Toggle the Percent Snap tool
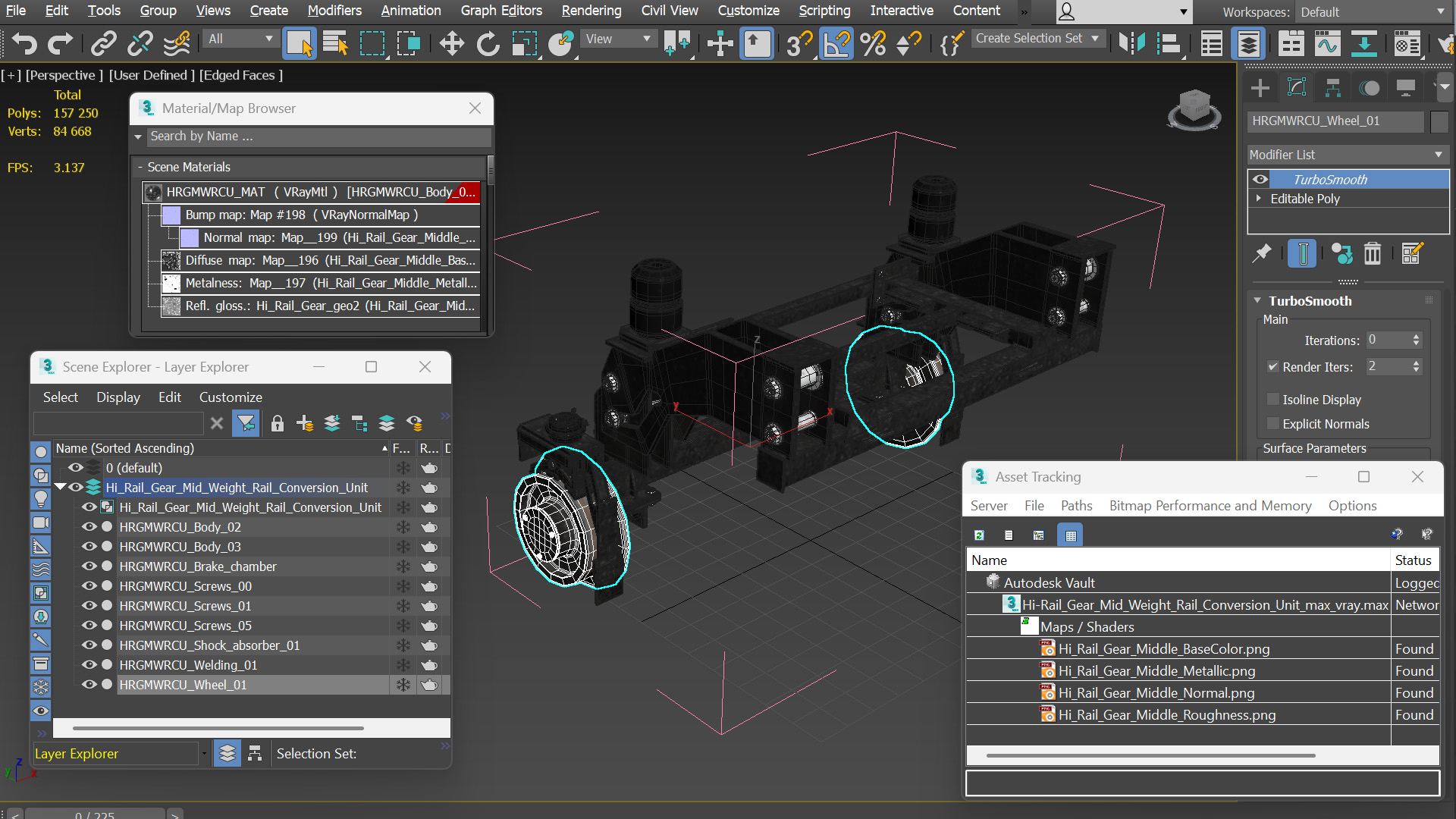This screenshot has height=819, width=1456. coord(873,43)
